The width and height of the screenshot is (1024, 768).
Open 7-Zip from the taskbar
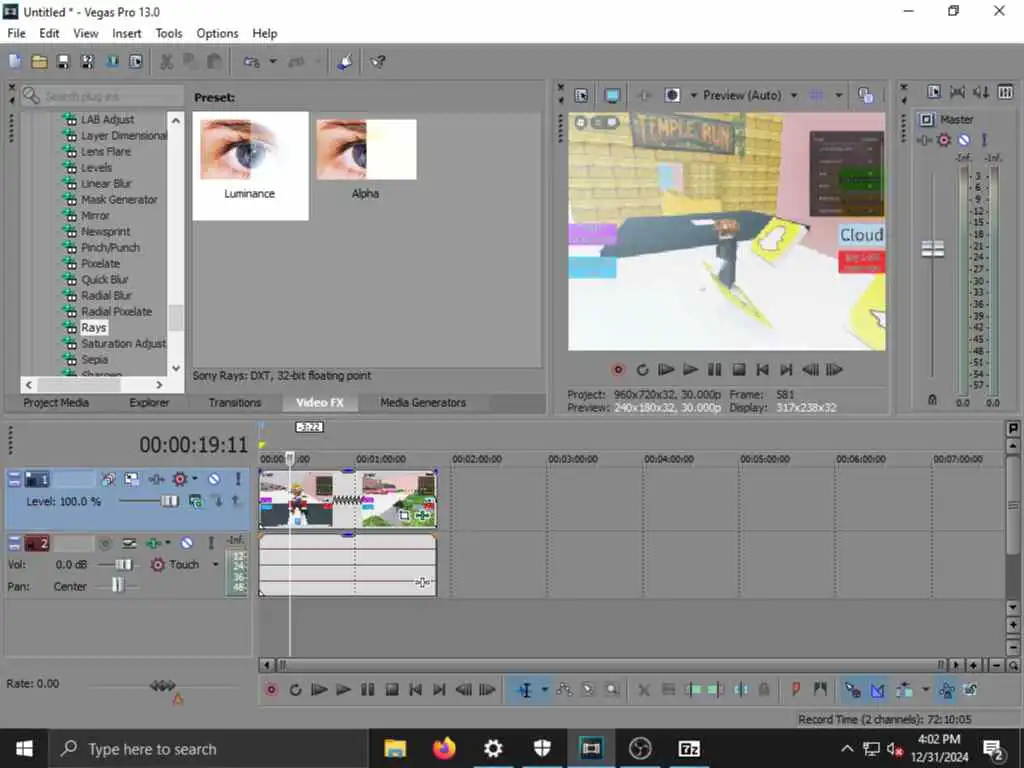(x=689, y=748)
